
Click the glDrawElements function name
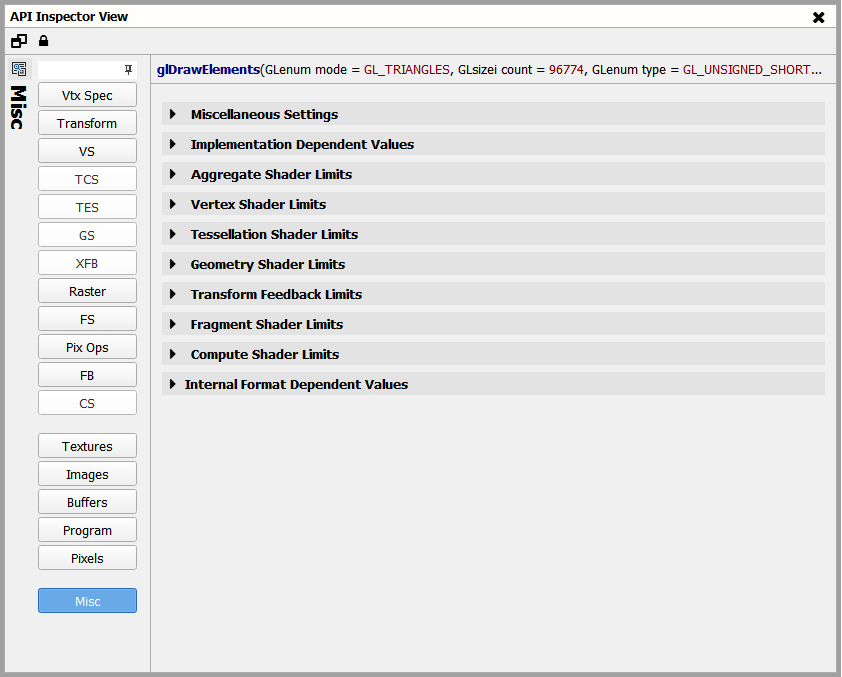208,70
